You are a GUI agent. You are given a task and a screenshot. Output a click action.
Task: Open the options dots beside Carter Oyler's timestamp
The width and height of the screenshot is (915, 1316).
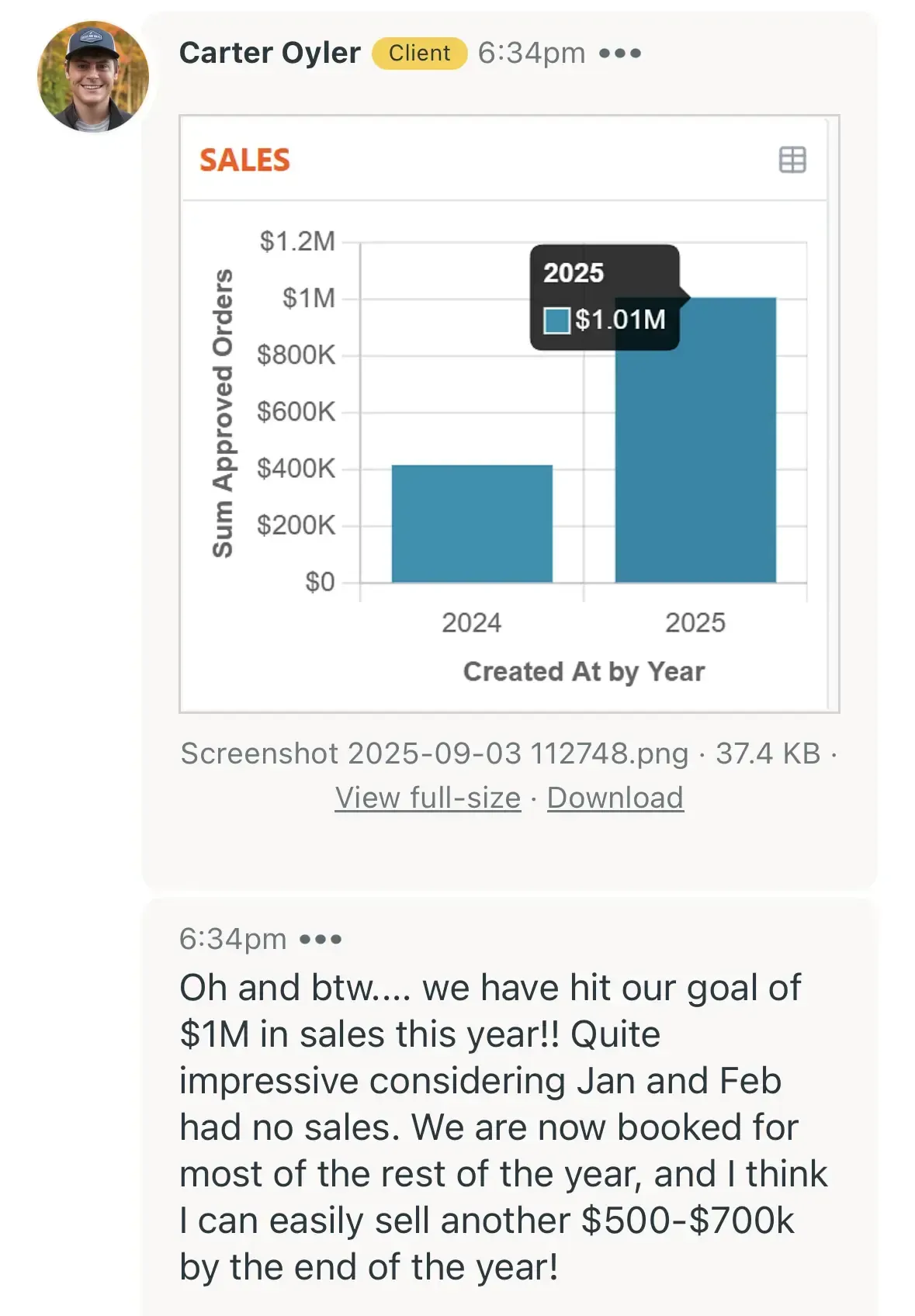point(619,54)
